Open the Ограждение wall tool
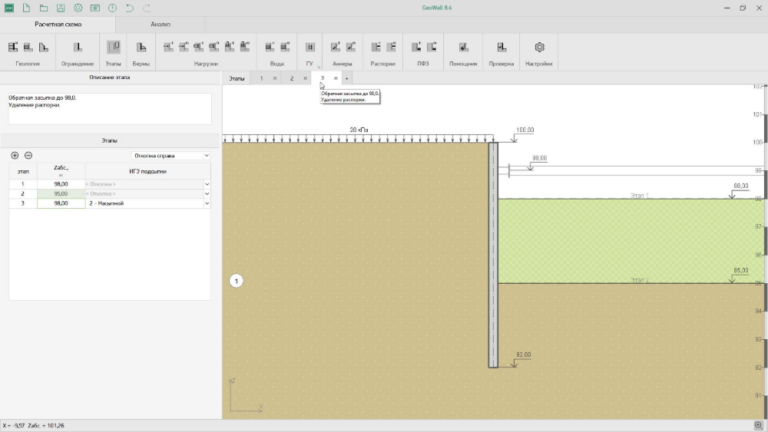 click(x=77, y=47)
